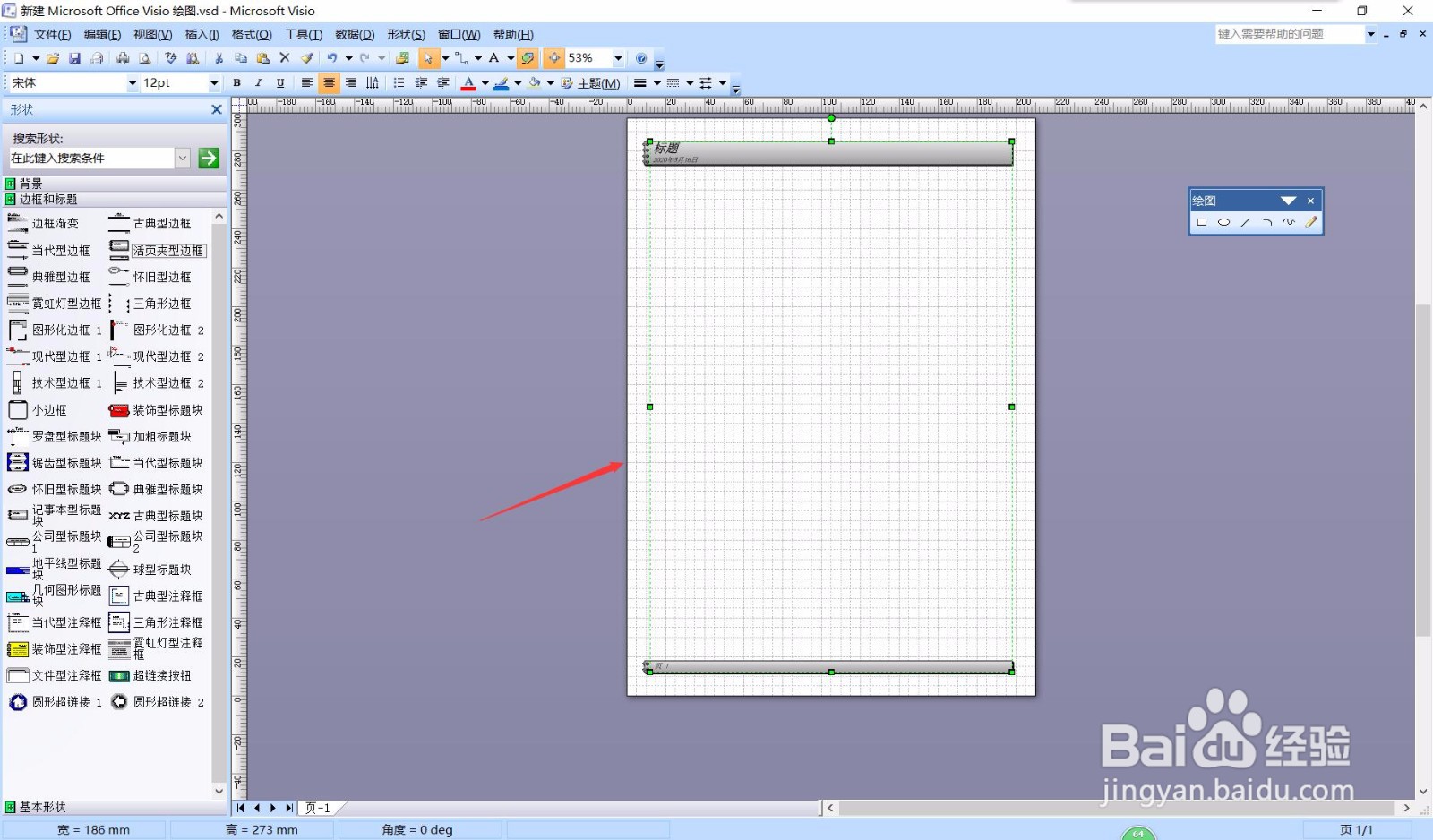
Task: Close the 形状 shapes panel
Action: (x=216, y=109)
